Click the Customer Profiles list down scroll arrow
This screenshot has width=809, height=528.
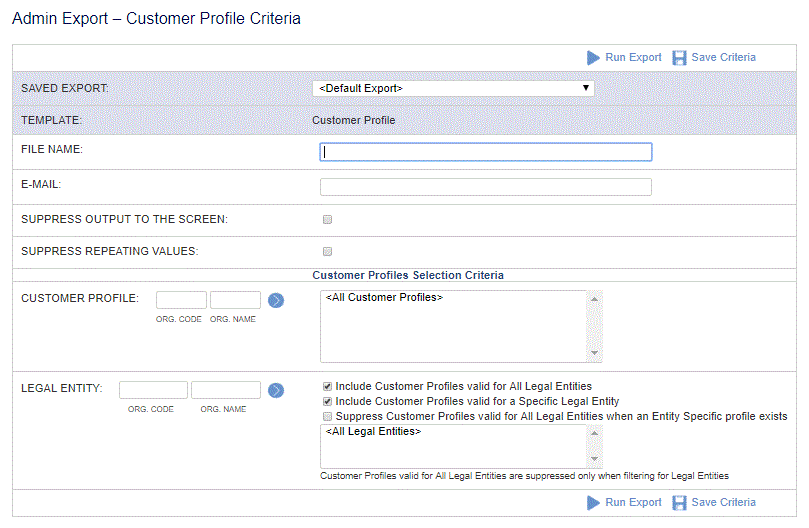tap(594, 353)
